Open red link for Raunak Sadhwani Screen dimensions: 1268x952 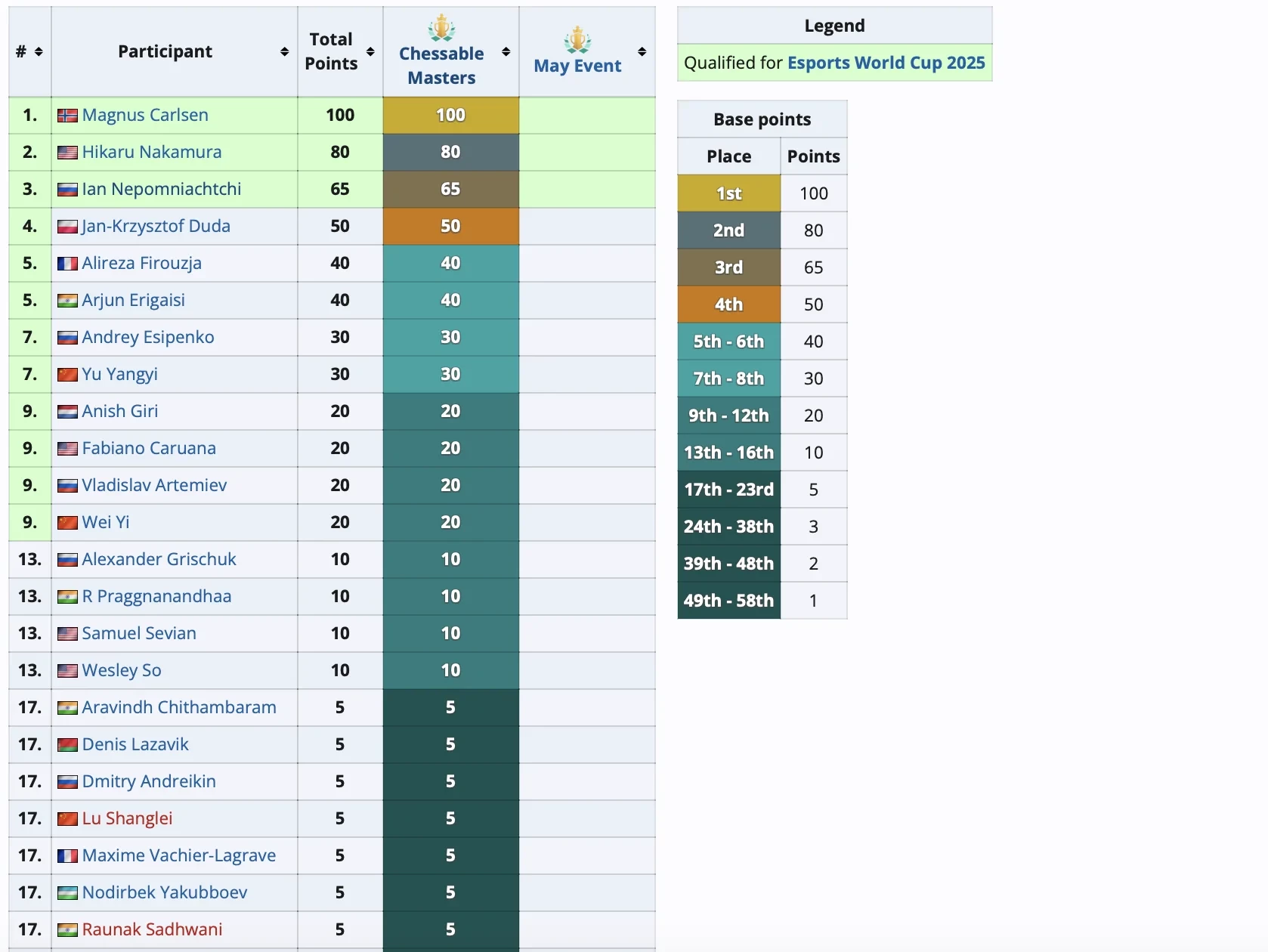click(152, 929)
